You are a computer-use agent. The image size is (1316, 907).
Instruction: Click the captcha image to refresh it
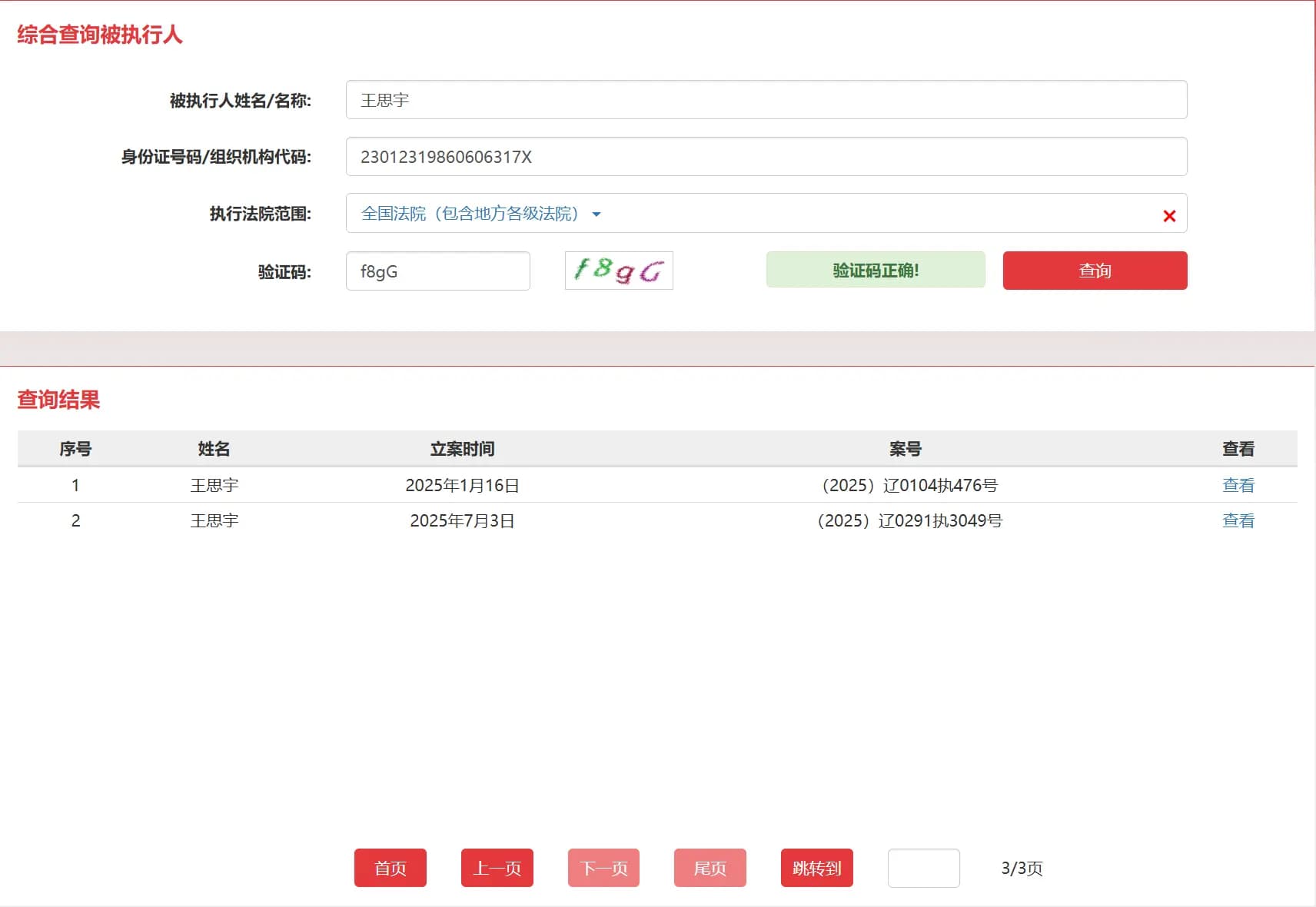click(619, 271)
